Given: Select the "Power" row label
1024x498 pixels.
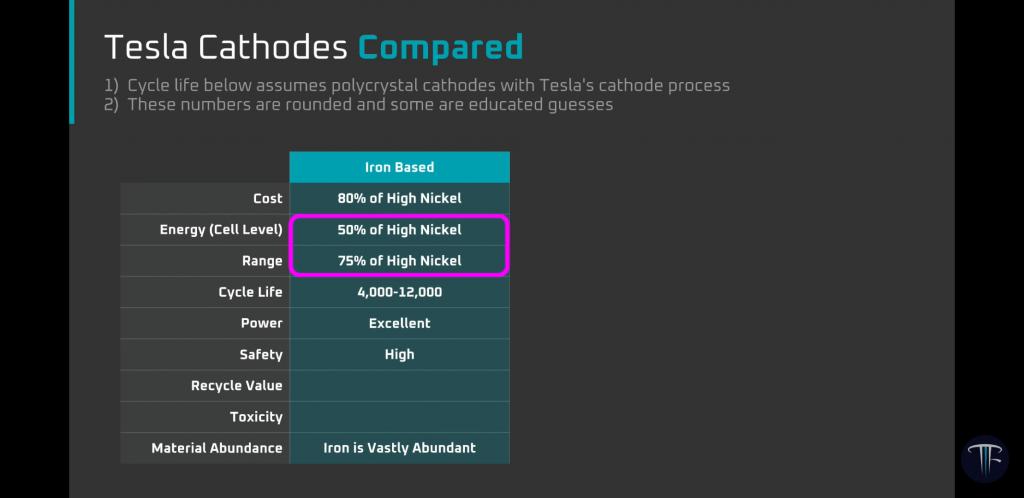Looking at the screenshot, I should click(x=261, y=323).
